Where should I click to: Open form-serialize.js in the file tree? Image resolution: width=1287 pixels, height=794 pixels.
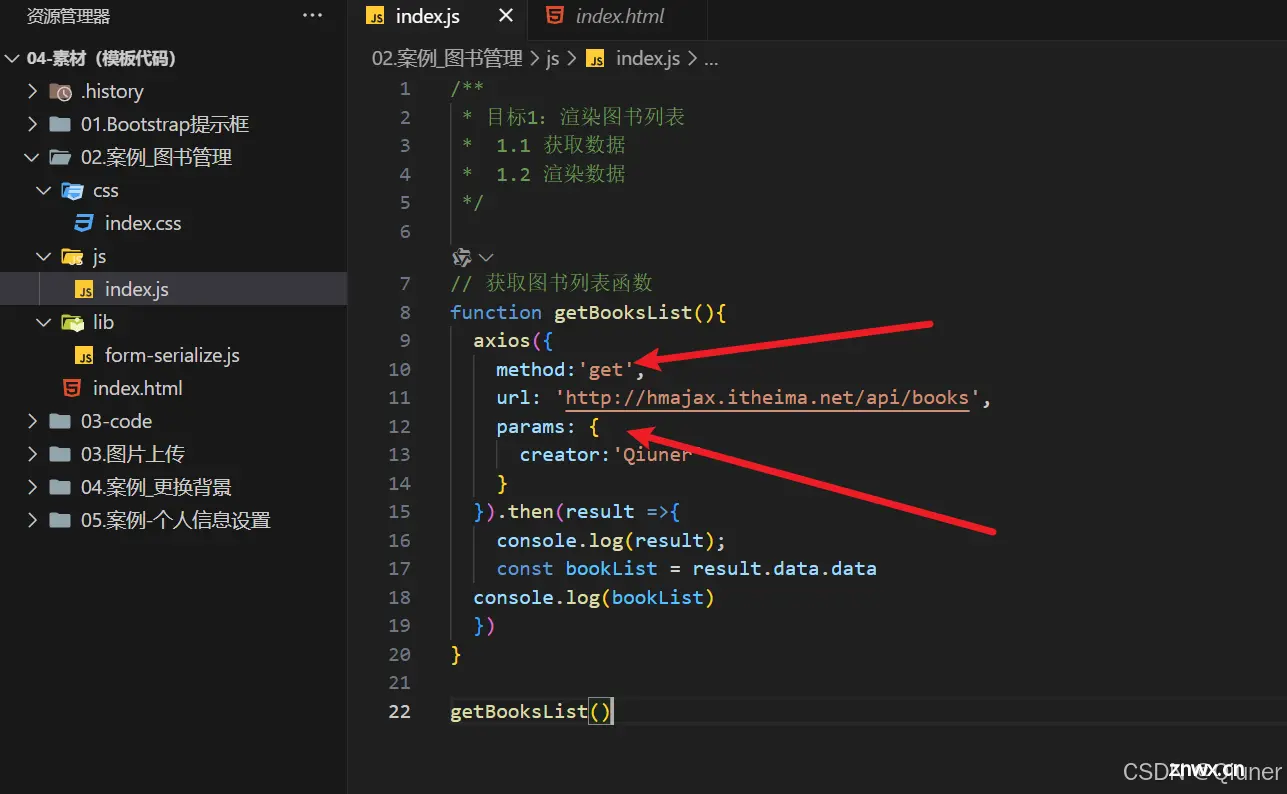pyautogui.click(x=172, y=355)
